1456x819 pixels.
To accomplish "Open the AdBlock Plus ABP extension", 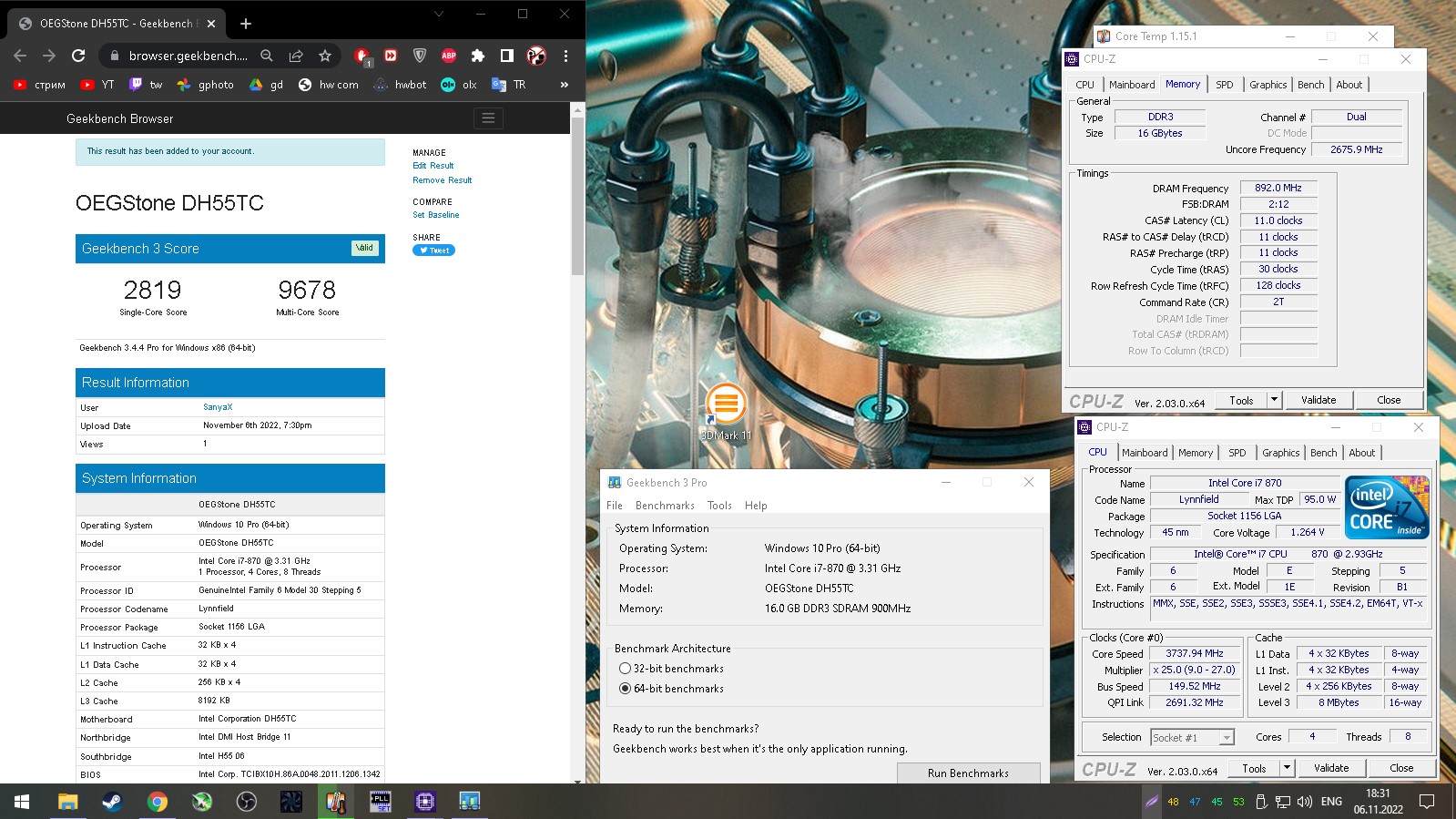I will pyautogui.click(x=449, y=56).
